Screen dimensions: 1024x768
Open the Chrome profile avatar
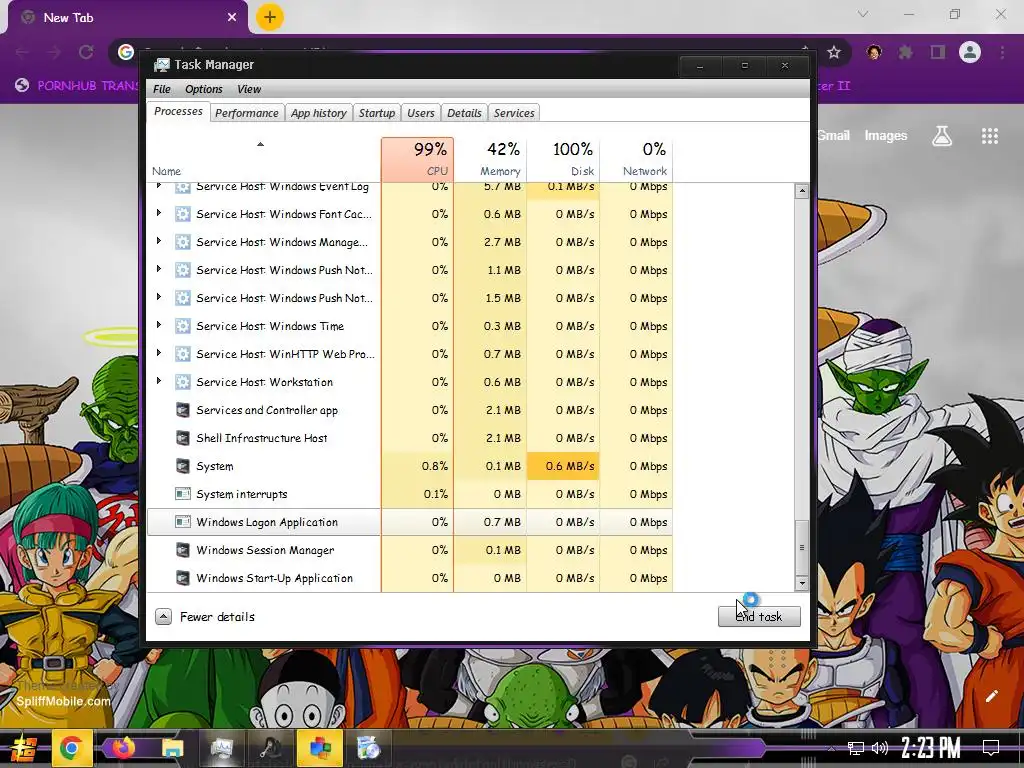(x=970, y=52)
